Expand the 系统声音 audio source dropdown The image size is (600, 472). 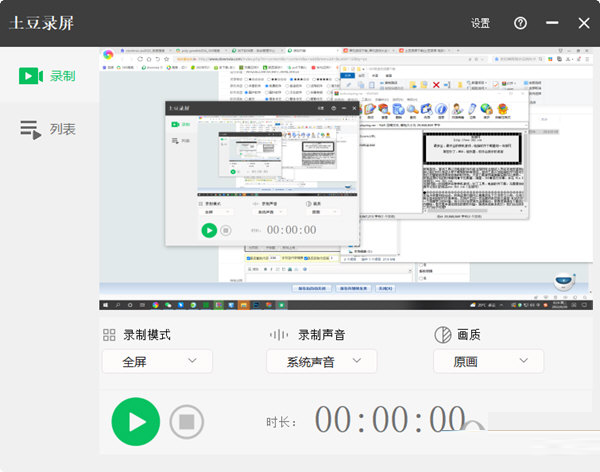coord(321,361)
